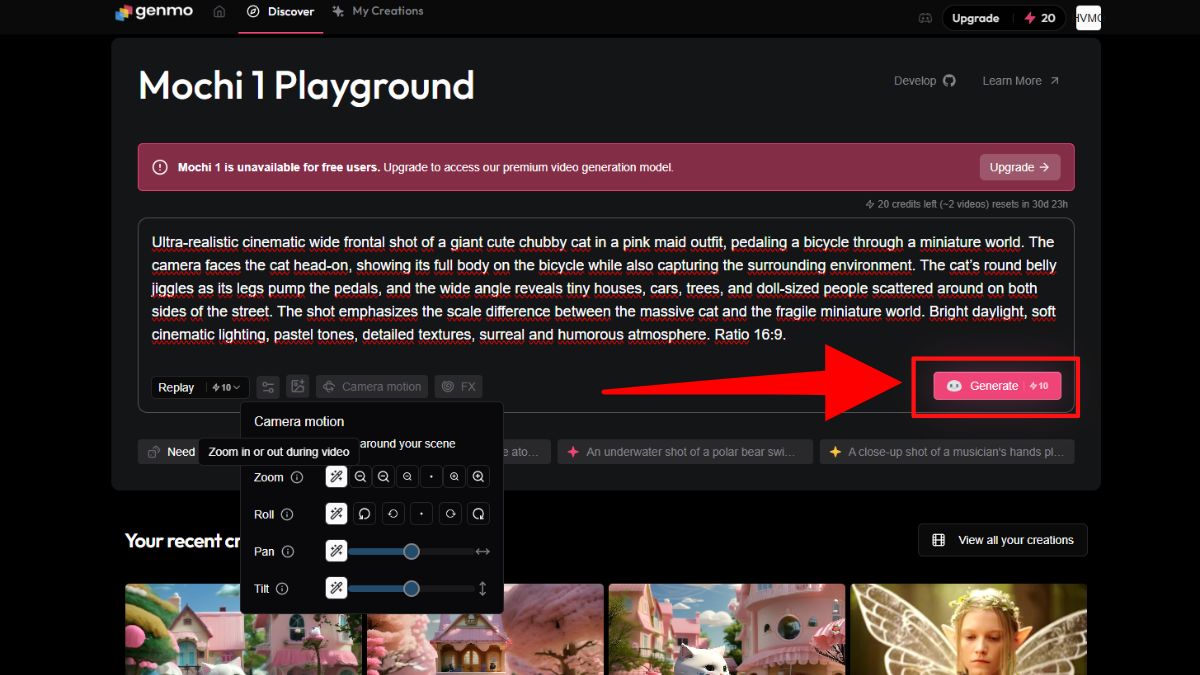Select the strongest zoom-out option

point(360,477)
